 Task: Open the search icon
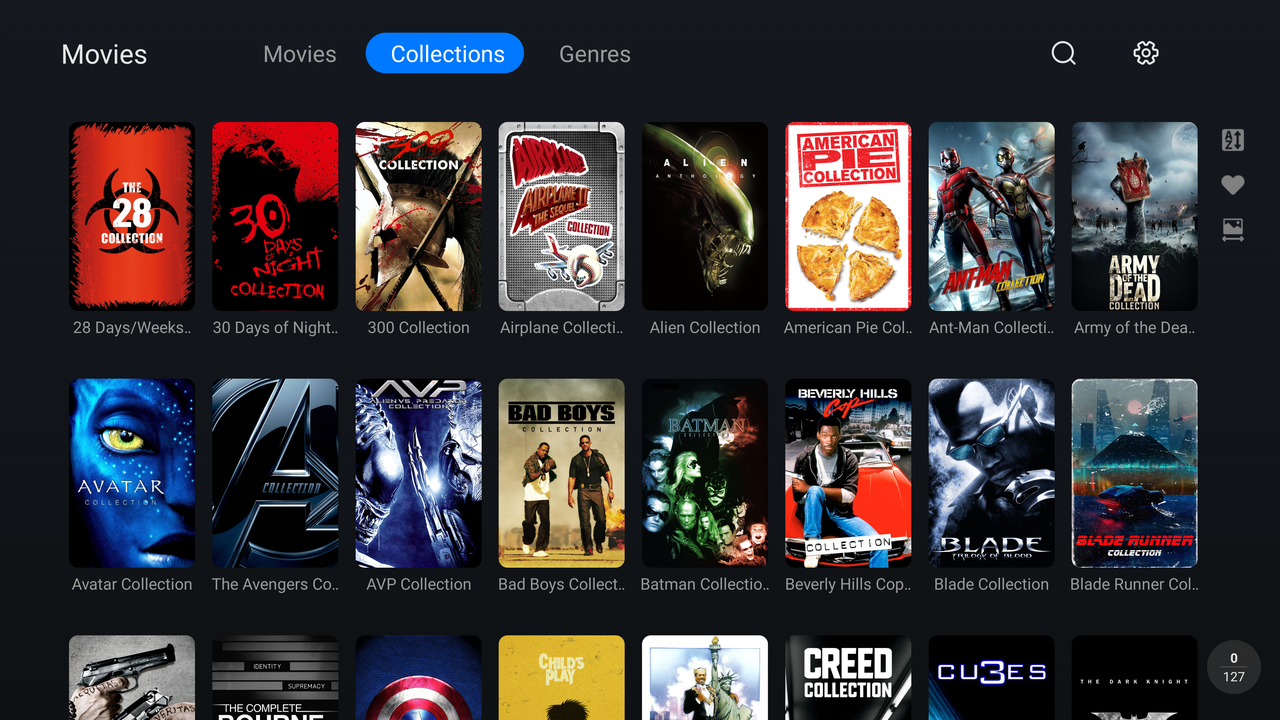coord(1063,53)
